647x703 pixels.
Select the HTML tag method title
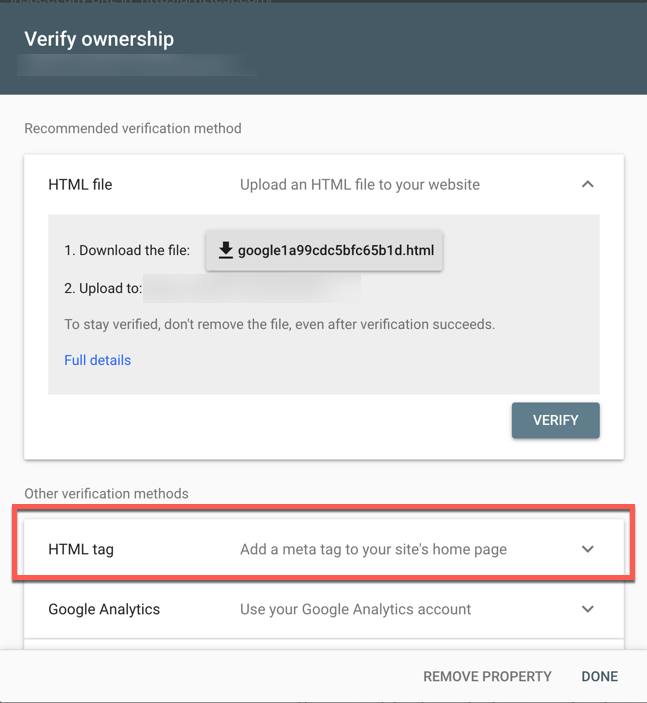pos(81,549)
